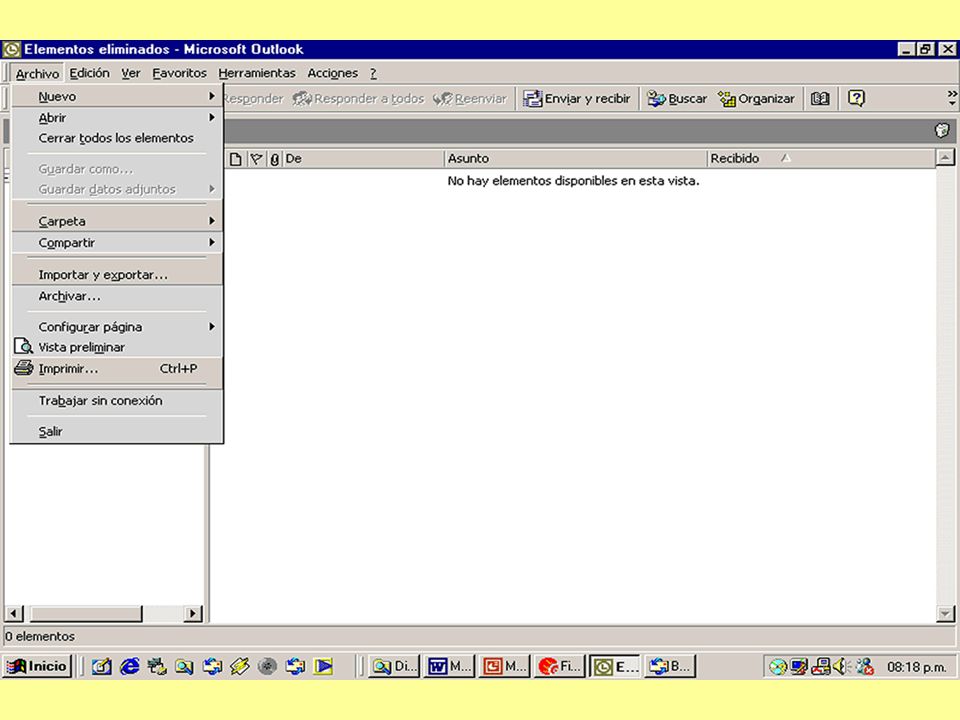Screen dimensions: 960x720
Task: Click the message list scroll down arrow
Action: tap(945, 613)
